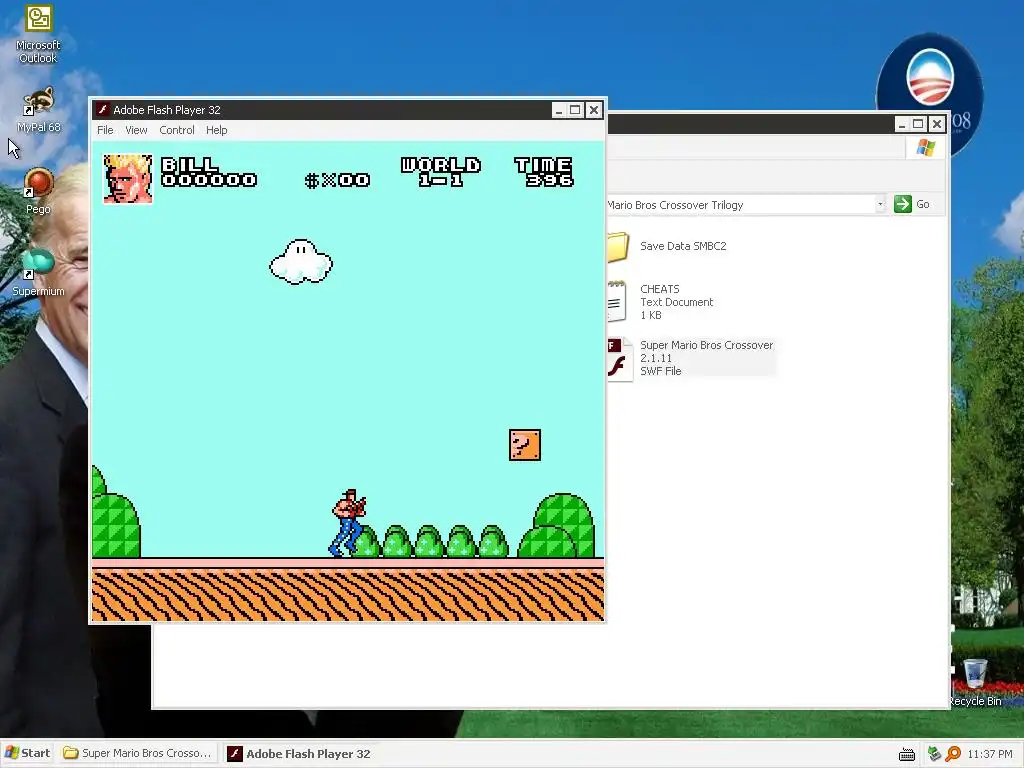Image resolution: width=1024 pixels, height=768 pixels.
Task: Click the address field showing Crossover Trilogy
Action: click(740, 204)
